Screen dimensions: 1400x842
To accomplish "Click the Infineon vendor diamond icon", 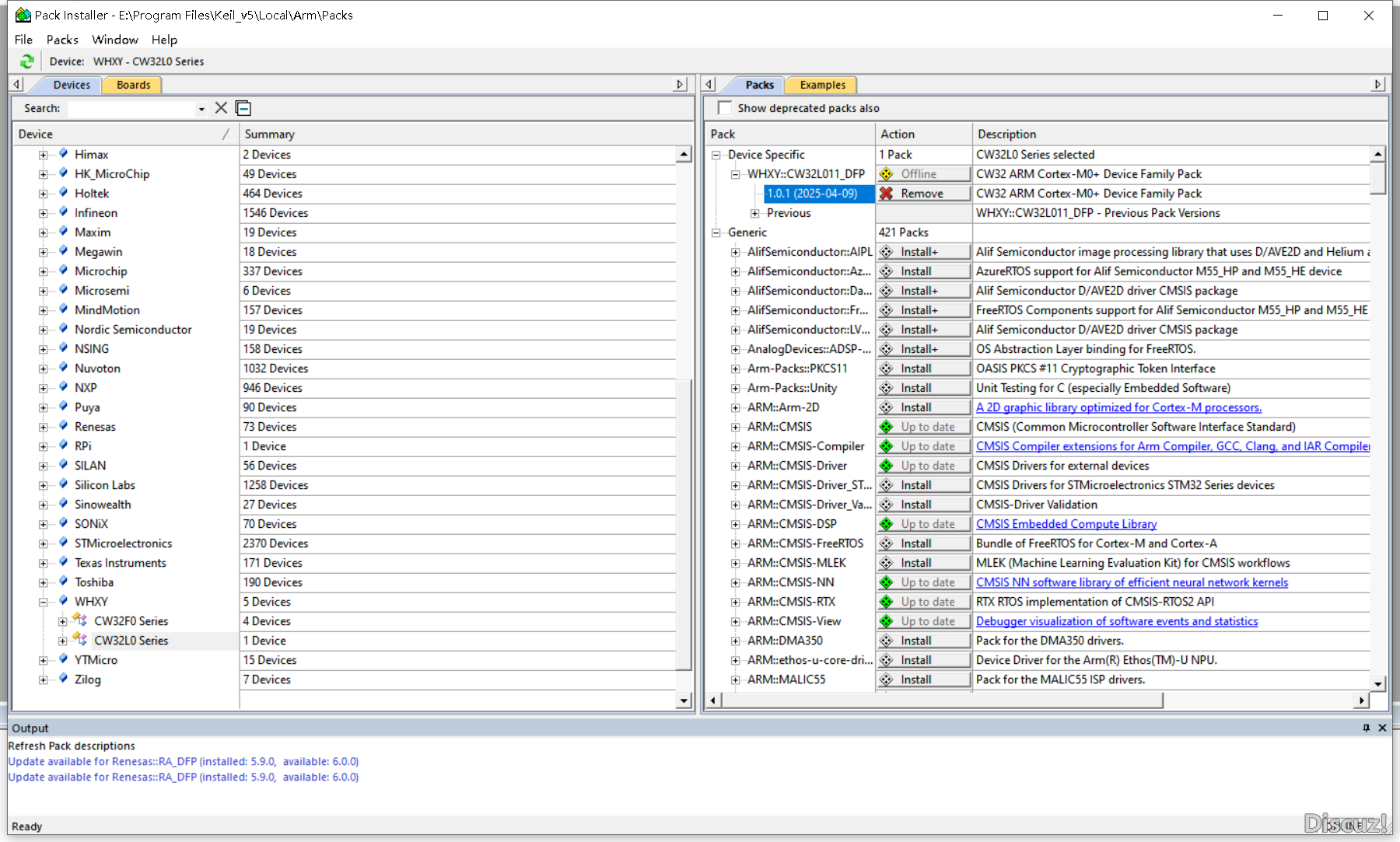I will point(64,212).
